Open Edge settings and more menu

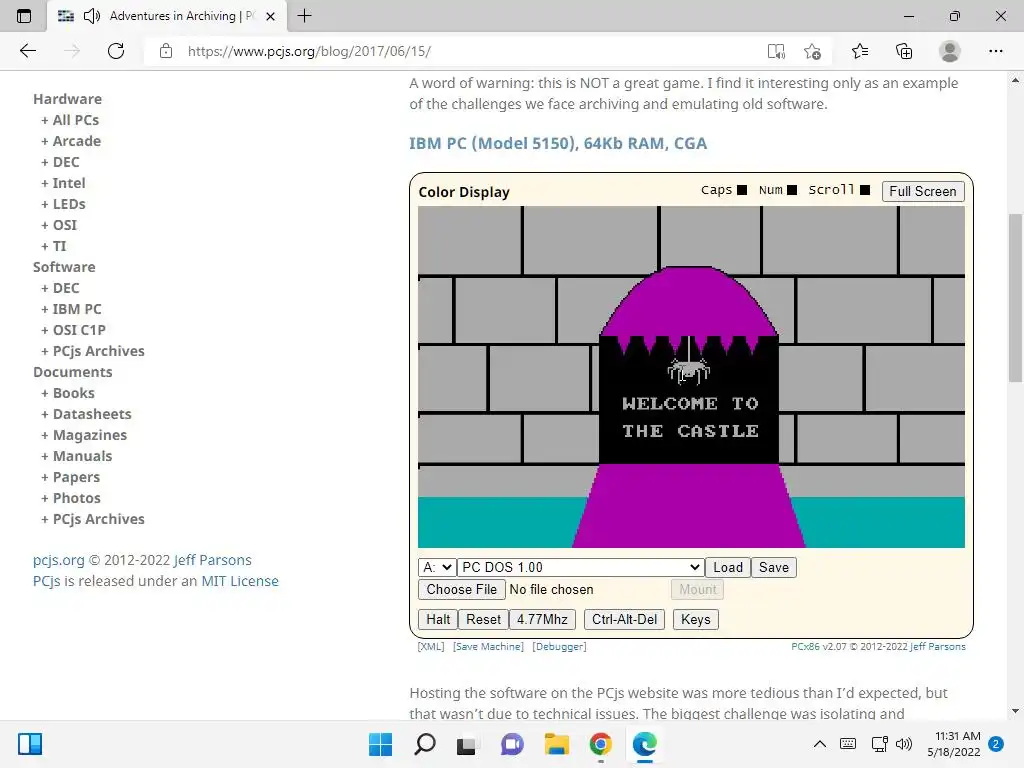pyautogui.click(x=995, y=51)
